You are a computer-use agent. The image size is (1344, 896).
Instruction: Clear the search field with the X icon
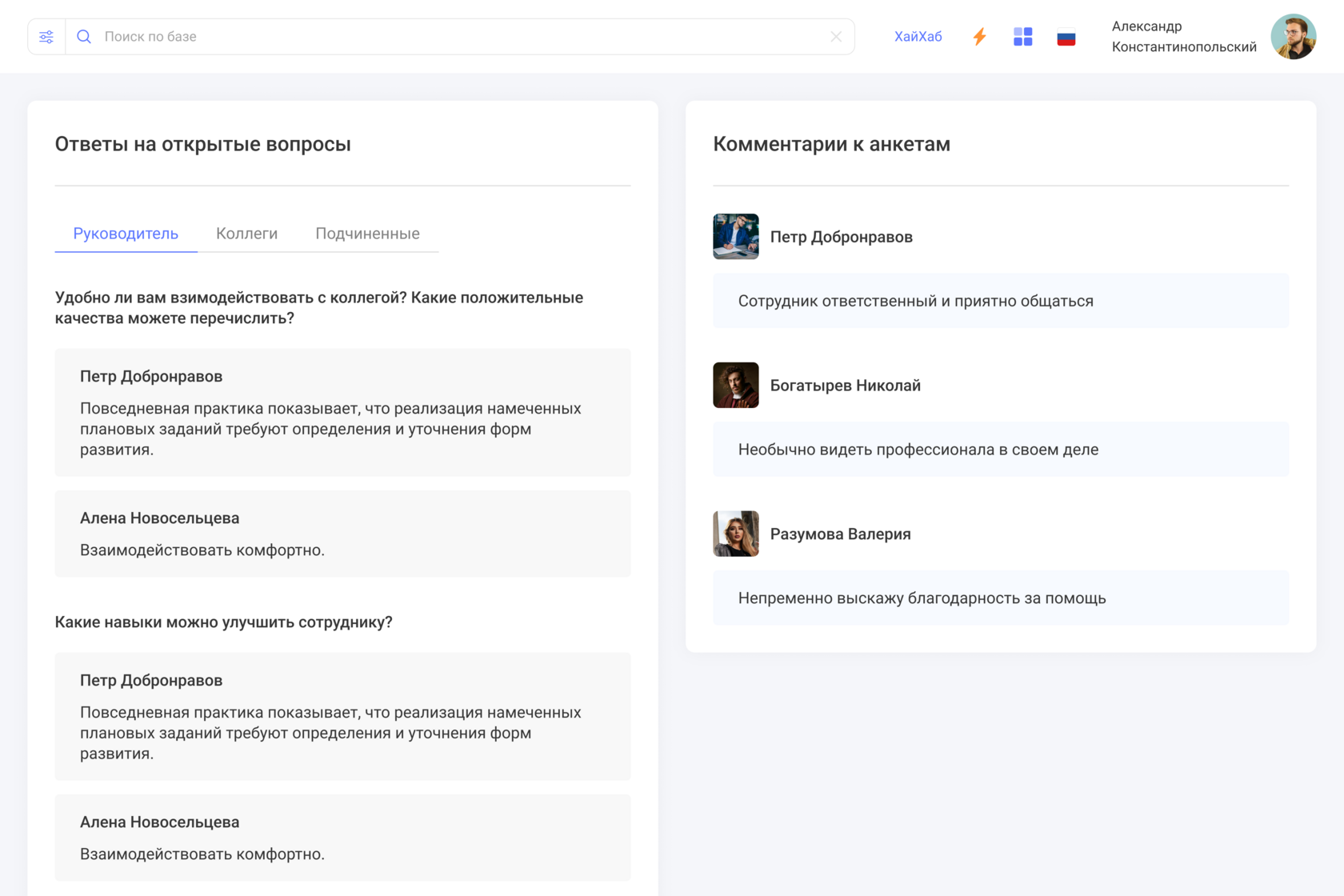coord(836,37)
